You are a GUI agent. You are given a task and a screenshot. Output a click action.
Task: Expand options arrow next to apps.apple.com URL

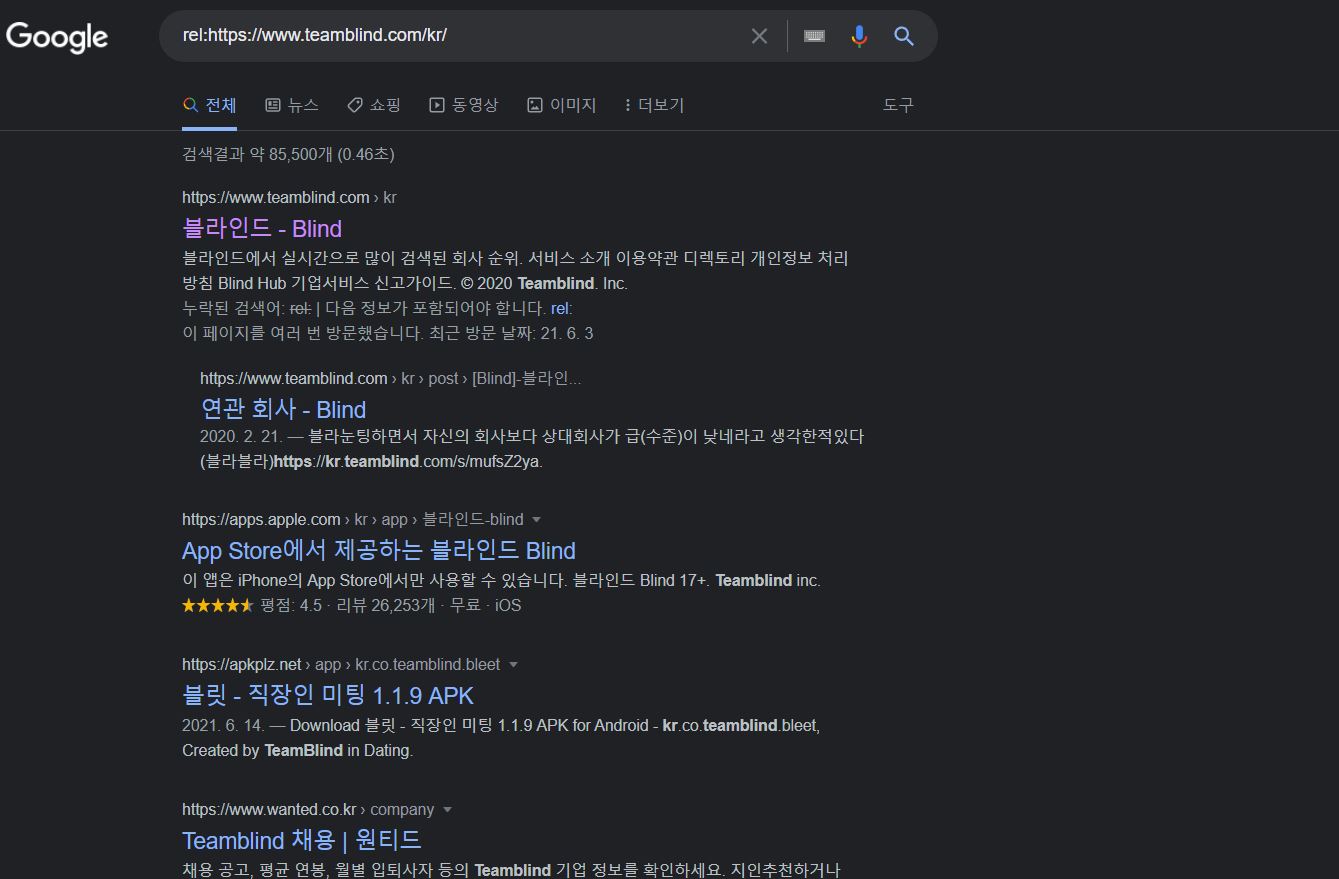tap(536, 519)
